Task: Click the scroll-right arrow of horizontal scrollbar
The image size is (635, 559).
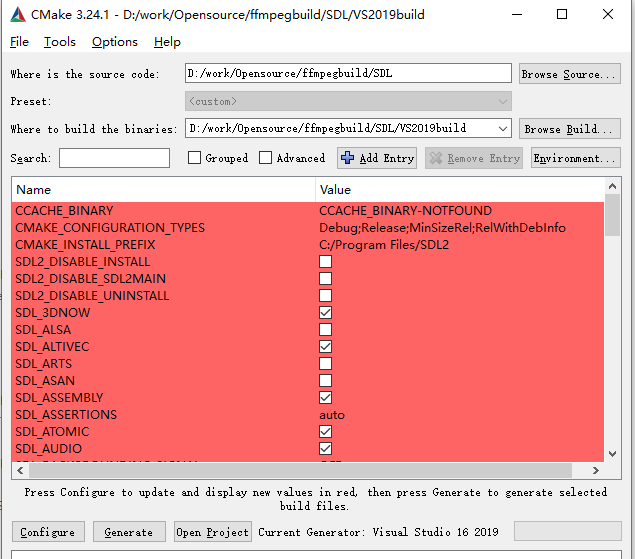Action: pos(597,470)
